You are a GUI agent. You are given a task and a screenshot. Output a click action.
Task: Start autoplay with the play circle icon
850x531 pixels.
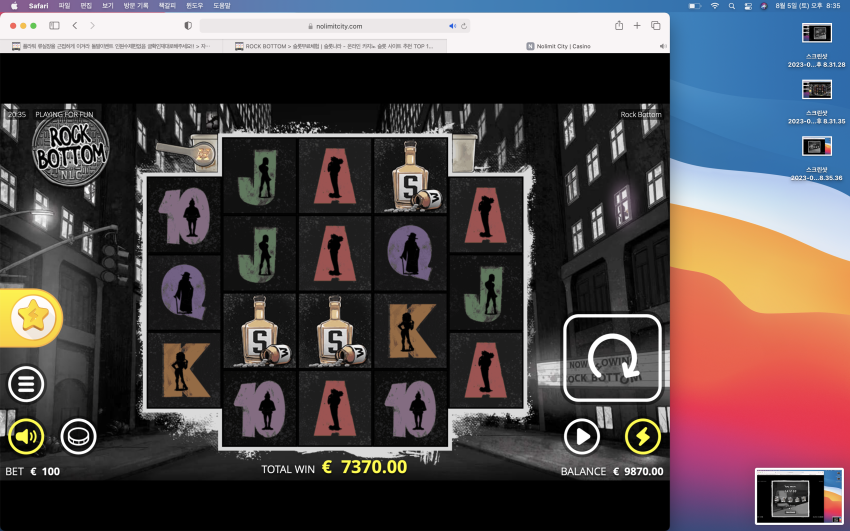pyautogui.click(x=582, y=436)
